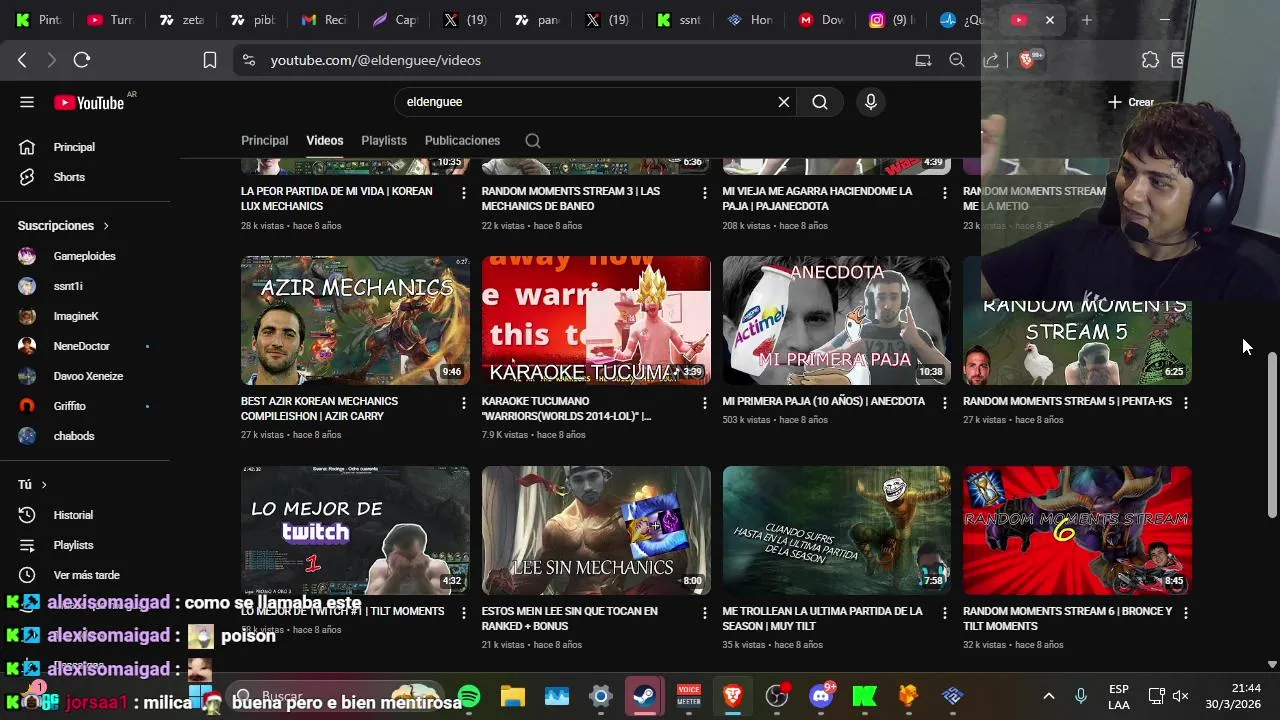Open Spotify from the taskbar
The height and width of the screenshot is (720, 1280).
point(469,696)
